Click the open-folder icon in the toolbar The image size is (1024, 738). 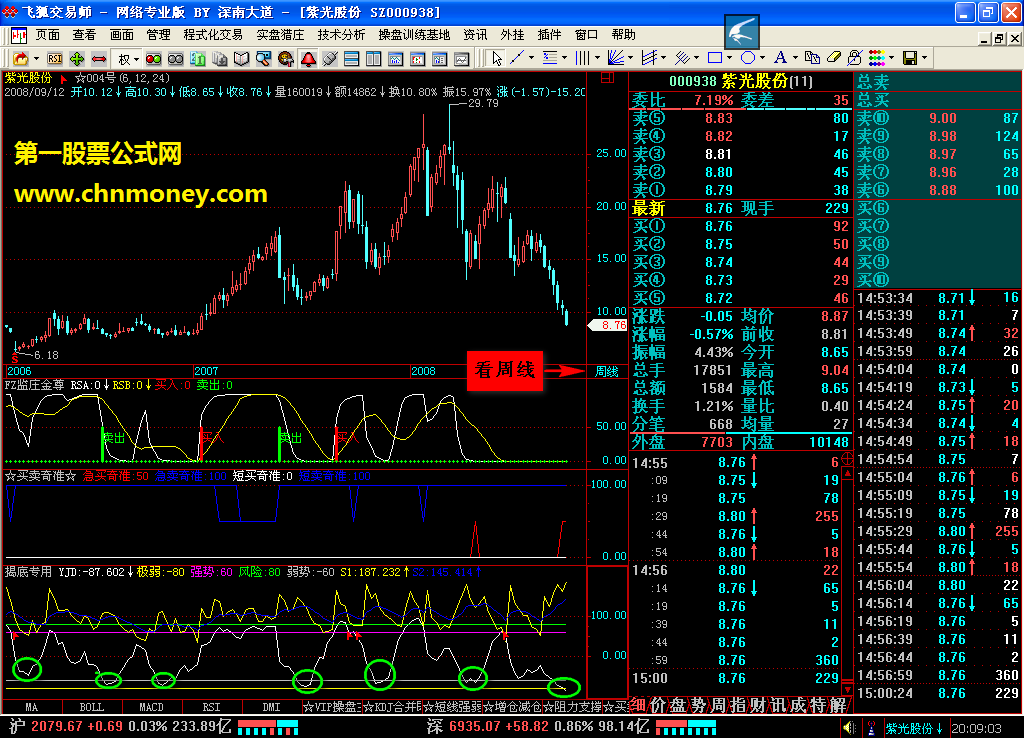(20, 59)
